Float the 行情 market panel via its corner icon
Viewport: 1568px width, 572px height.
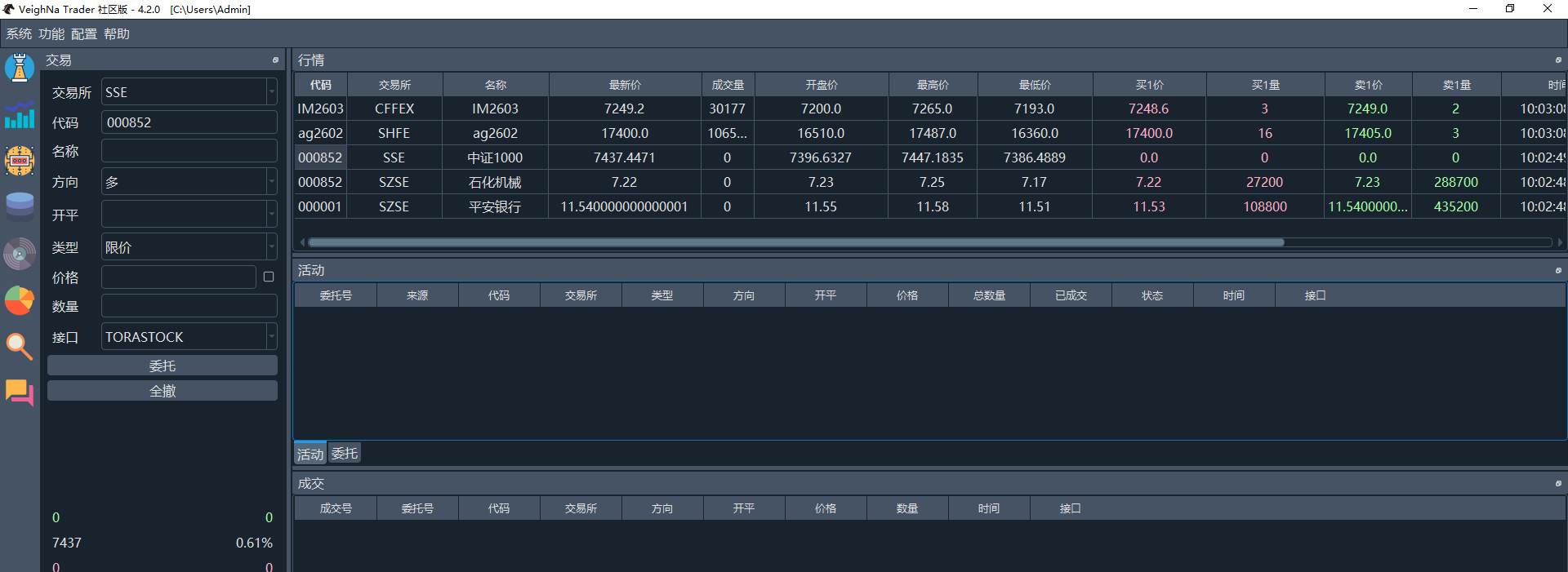1558,60
